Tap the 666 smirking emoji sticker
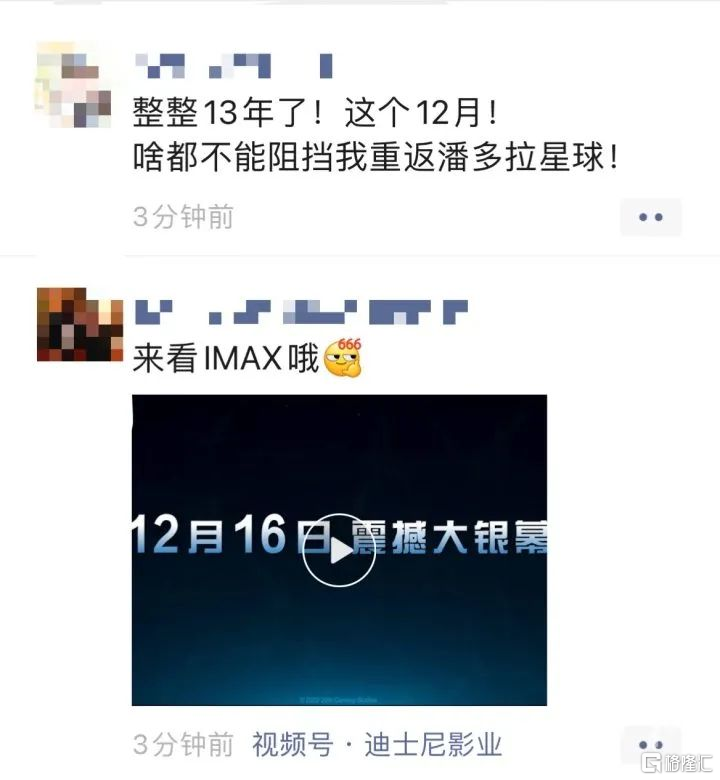 click(x=343, y=358)
